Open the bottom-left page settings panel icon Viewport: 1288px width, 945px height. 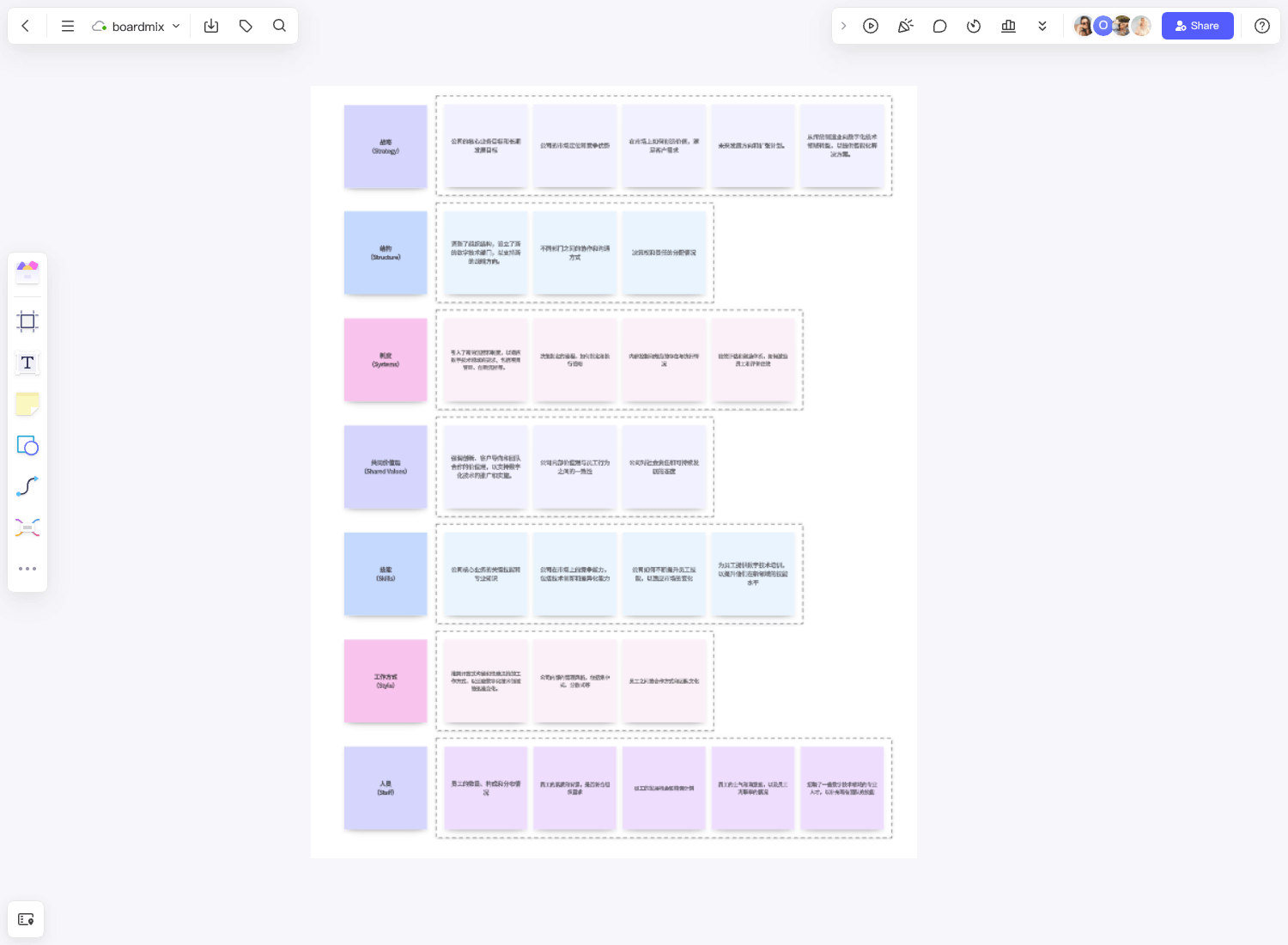tap(26, 919)
